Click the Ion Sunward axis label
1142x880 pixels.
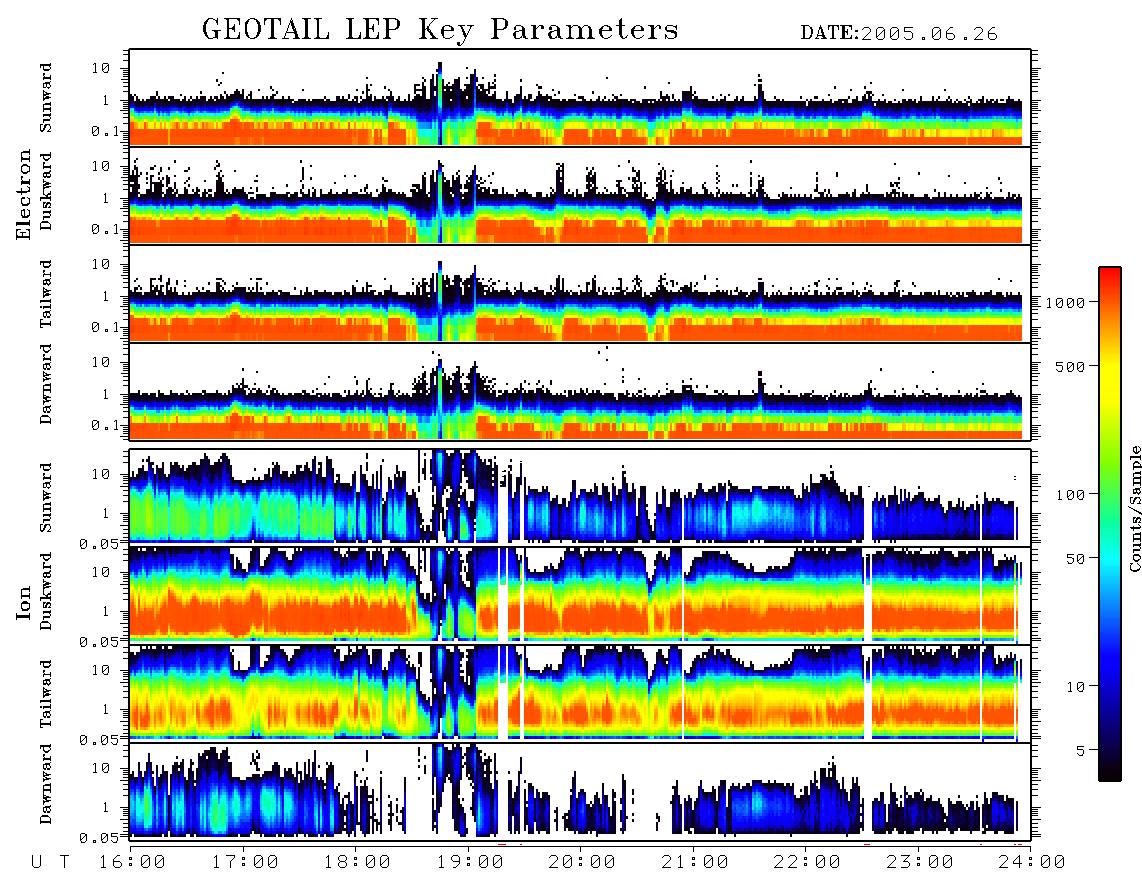tap(46, 497)
